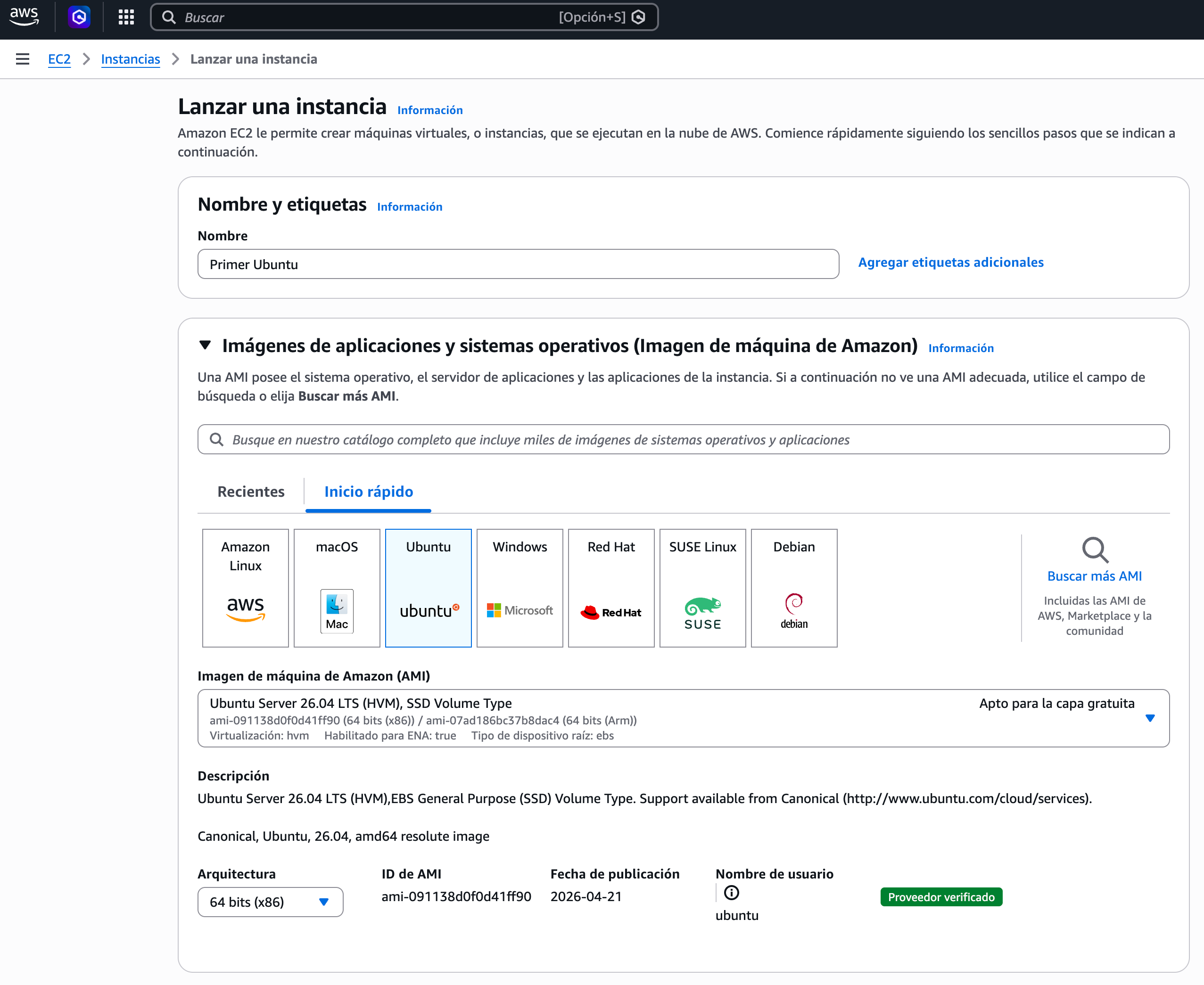Switch to the Recientes tab
The height and width of the screenshot is (985, 1204).
251,492
